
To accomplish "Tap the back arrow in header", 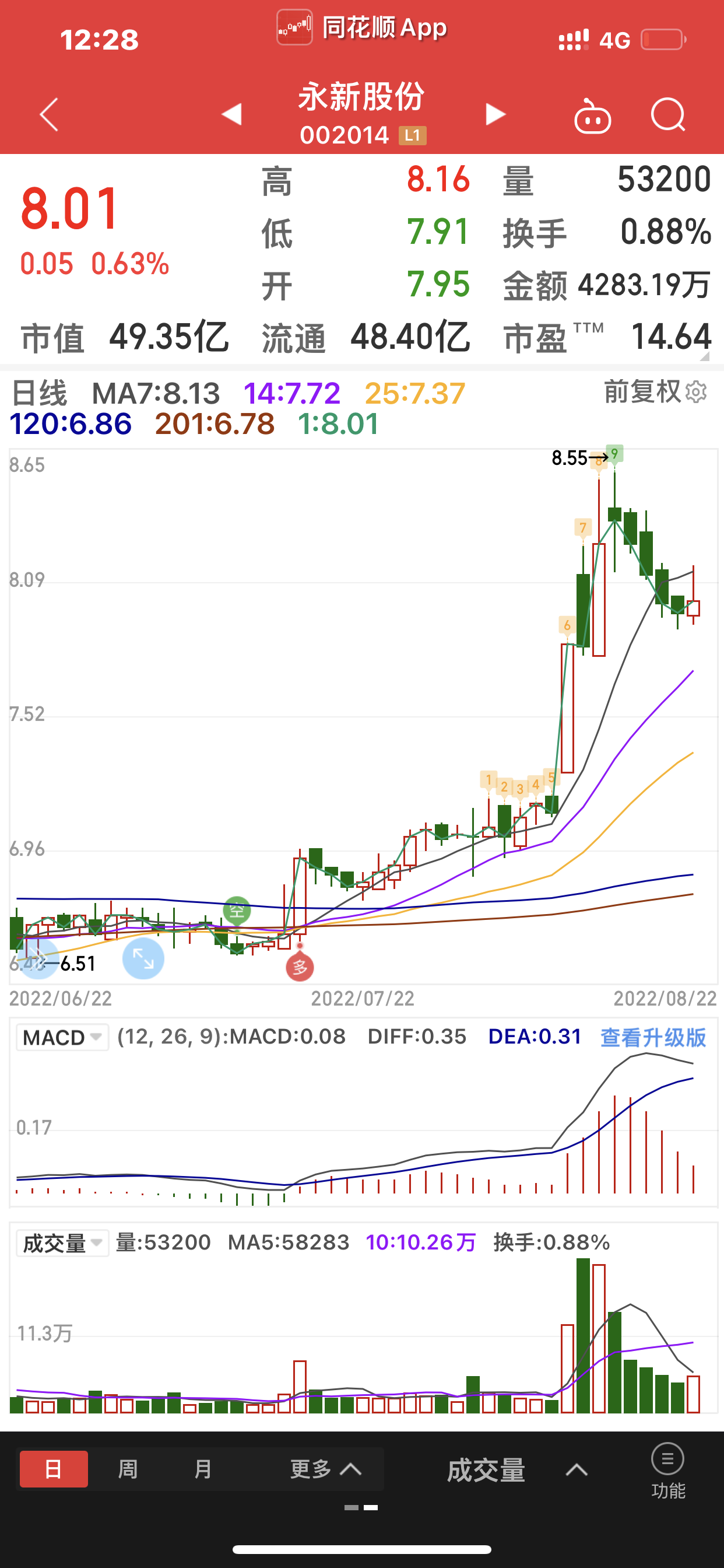I will coord(48,114).
